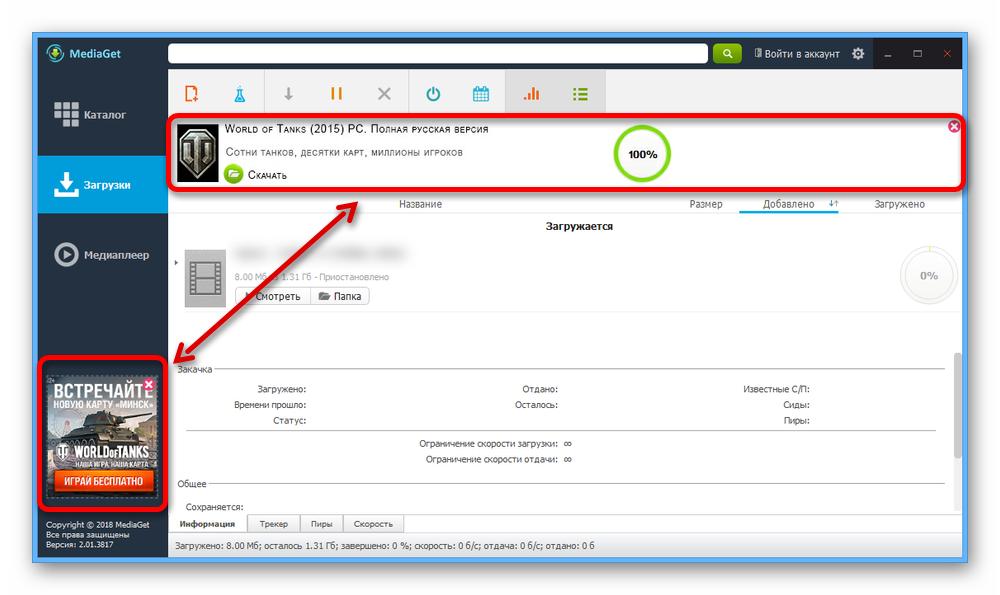The width and height of the screenshot is (1000, 595).
Task: Click the Папка button
Action: pos(339,296)
